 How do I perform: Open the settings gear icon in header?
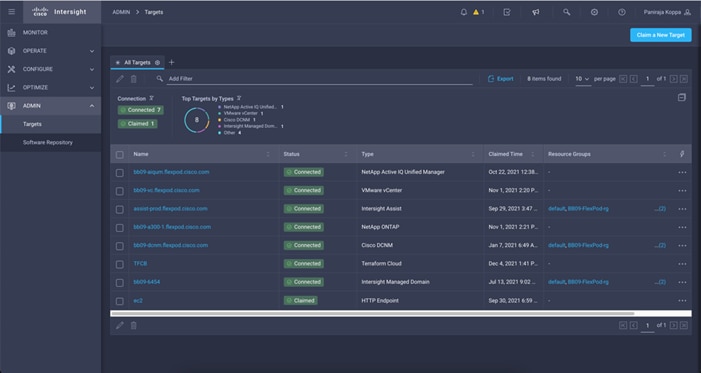click(594, 12)
